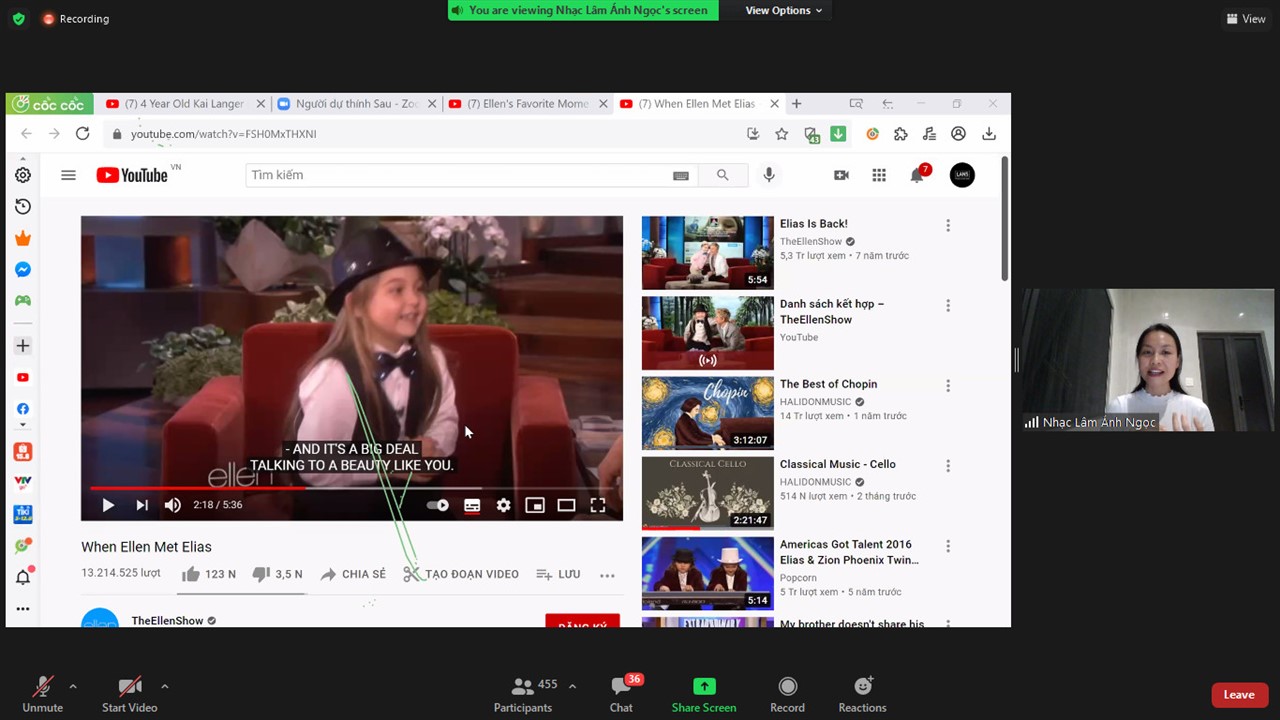This screenshot has width=1280, height=720.
Task: Open browser extensions puzzle icon
Action: 901,134
